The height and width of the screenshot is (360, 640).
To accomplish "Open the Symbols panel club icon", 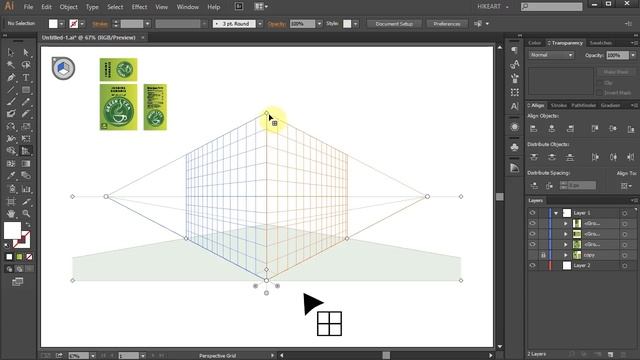I will (515, 147).
